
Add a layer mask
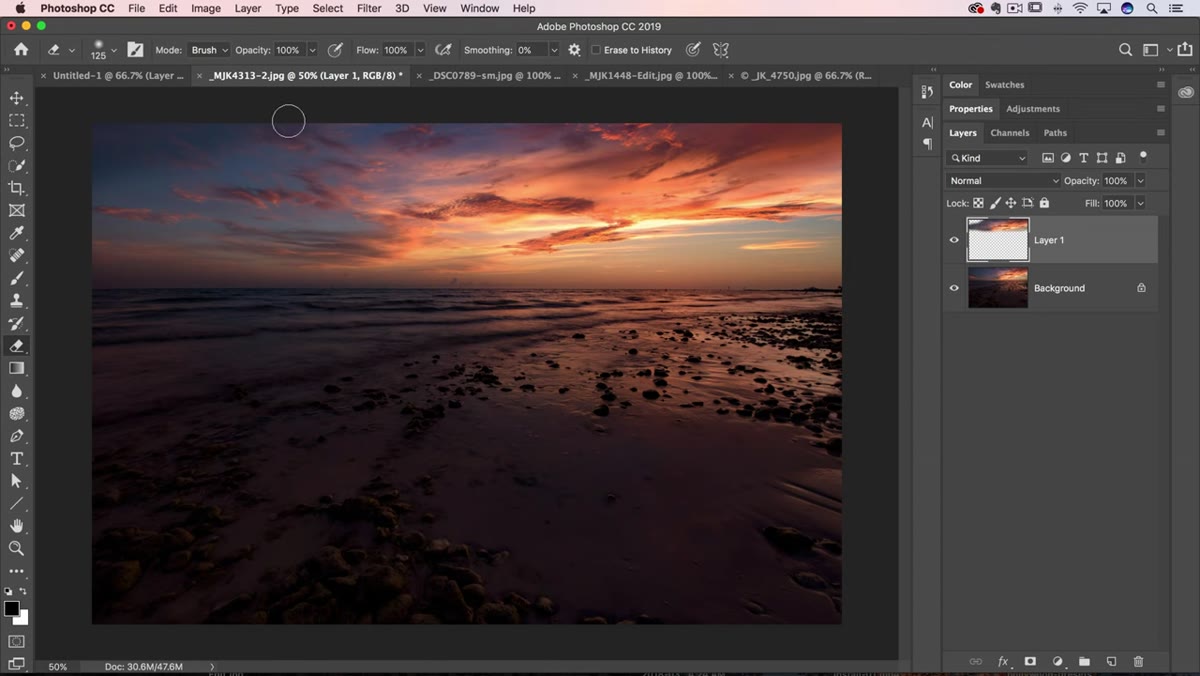pos(1030,662)
